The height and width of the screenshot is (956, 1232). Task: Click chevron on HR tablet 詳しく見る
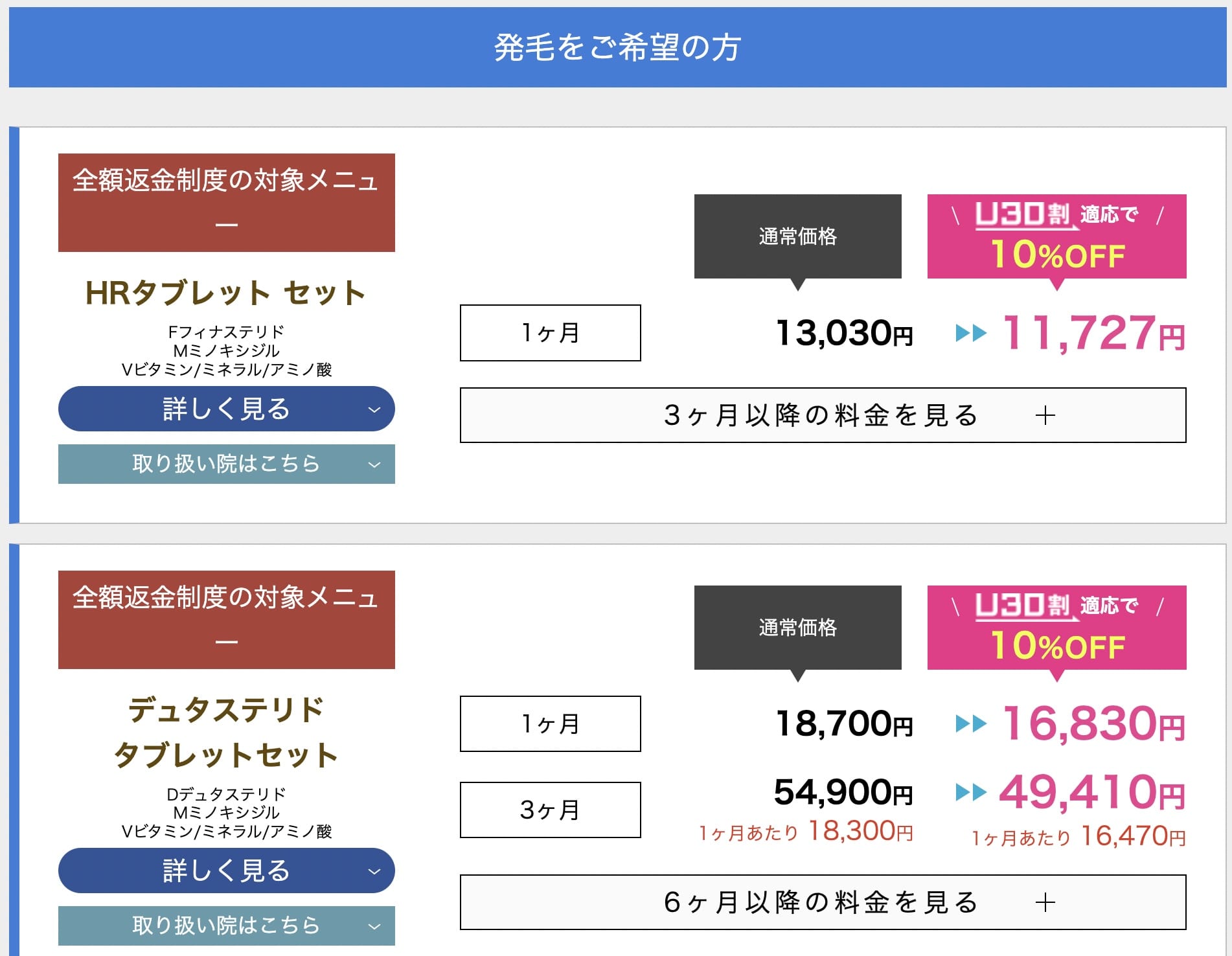point(374,409)
